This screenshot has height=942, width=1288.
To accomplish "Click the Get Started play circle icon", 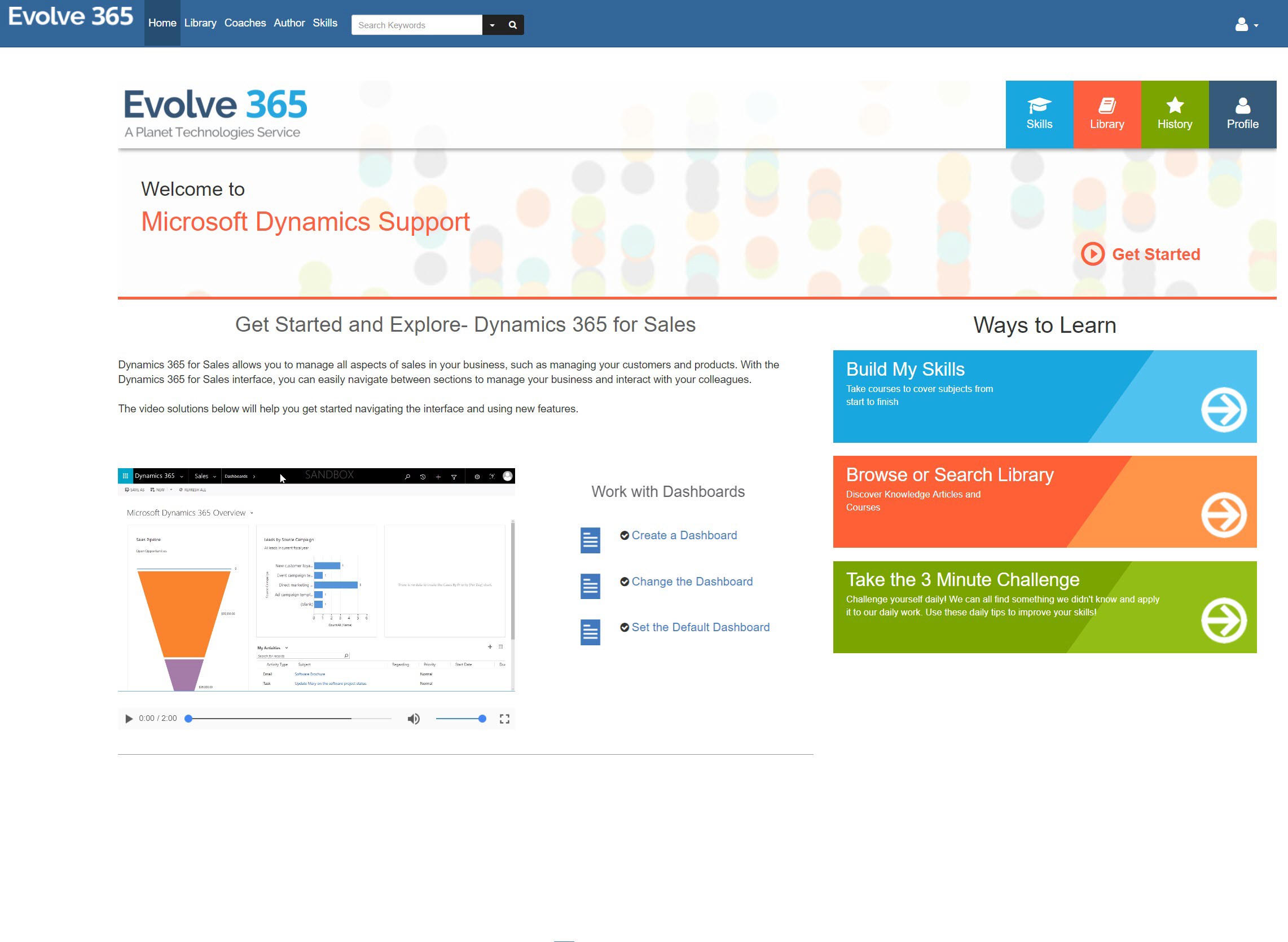I will coord(1092,254).
